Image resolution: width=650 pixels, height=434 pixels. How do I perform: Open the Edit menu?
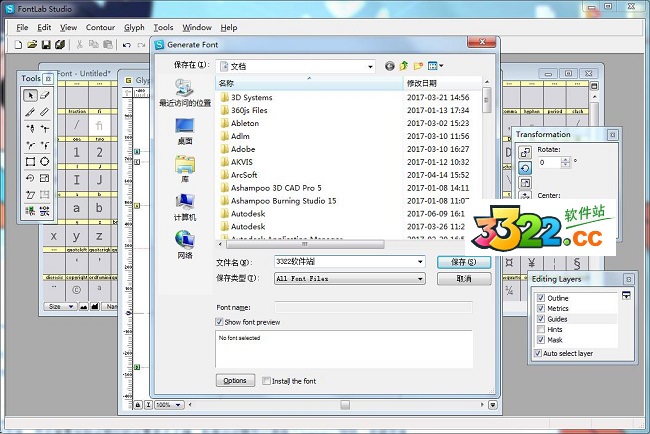click(x=44, y=27)
